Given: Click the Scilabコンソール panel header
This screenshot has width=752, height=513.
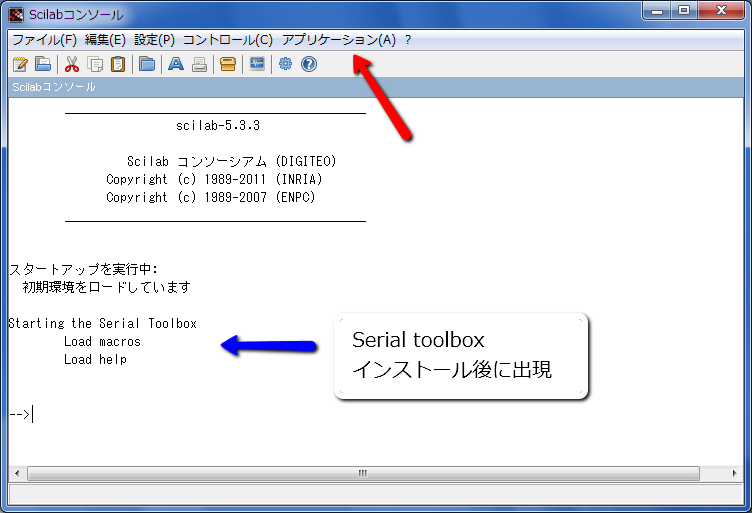Looking at the screenshot, I should coord(376,87).
